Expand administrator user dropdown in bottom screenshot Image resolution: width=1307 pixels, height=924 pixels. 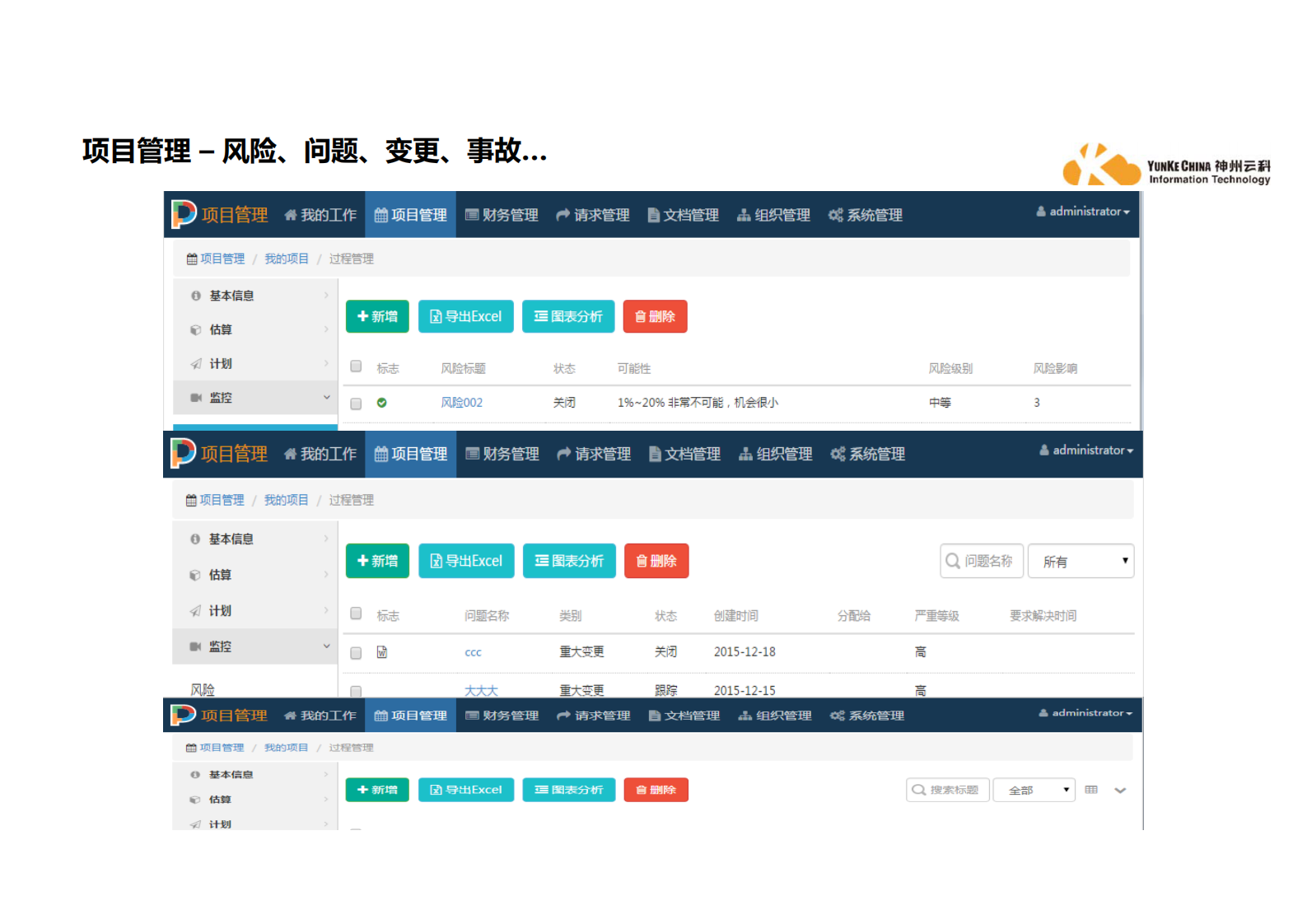[x=1085, y=713]
